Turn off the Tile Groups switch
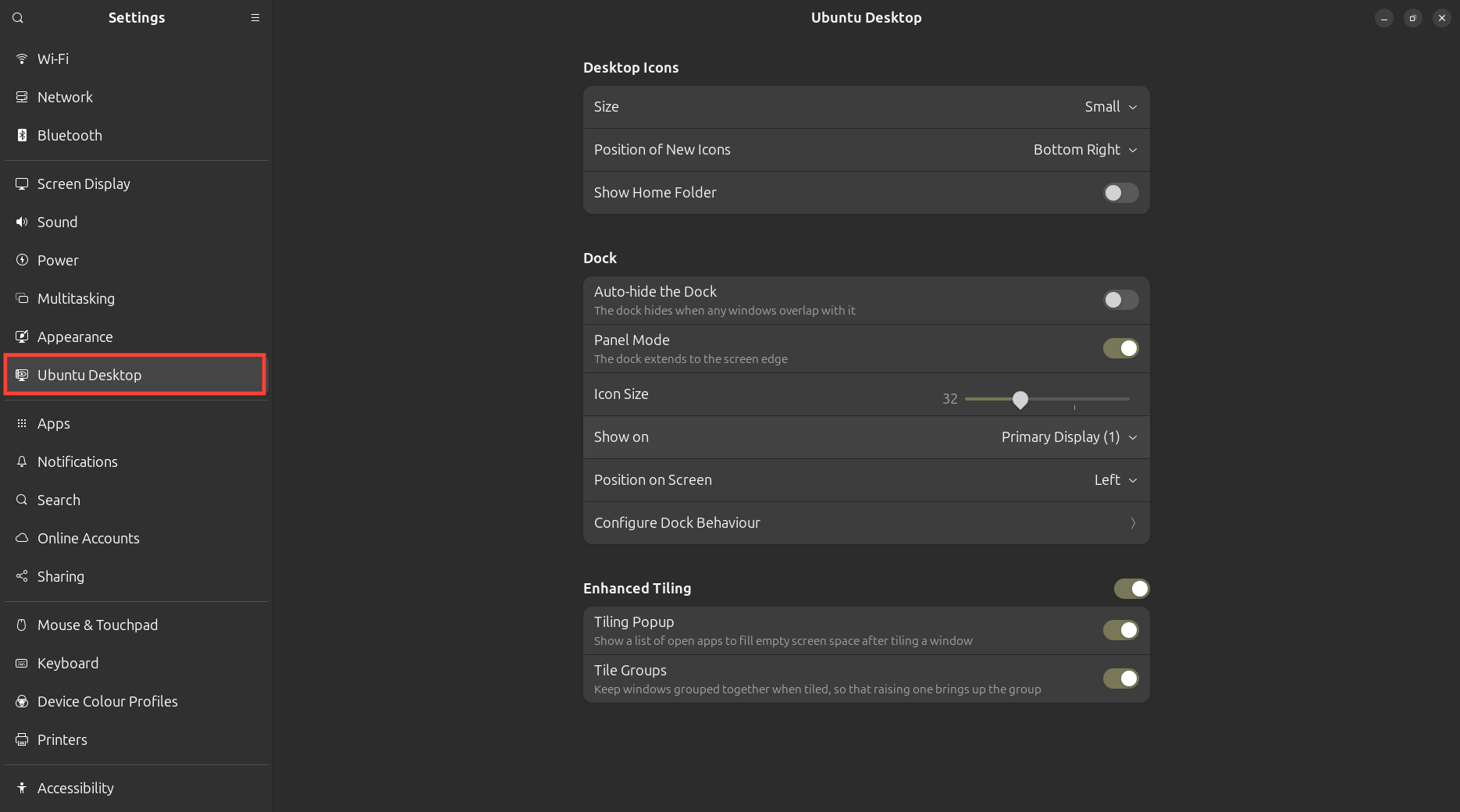1460x812 pixels. tap(1120, 678)
